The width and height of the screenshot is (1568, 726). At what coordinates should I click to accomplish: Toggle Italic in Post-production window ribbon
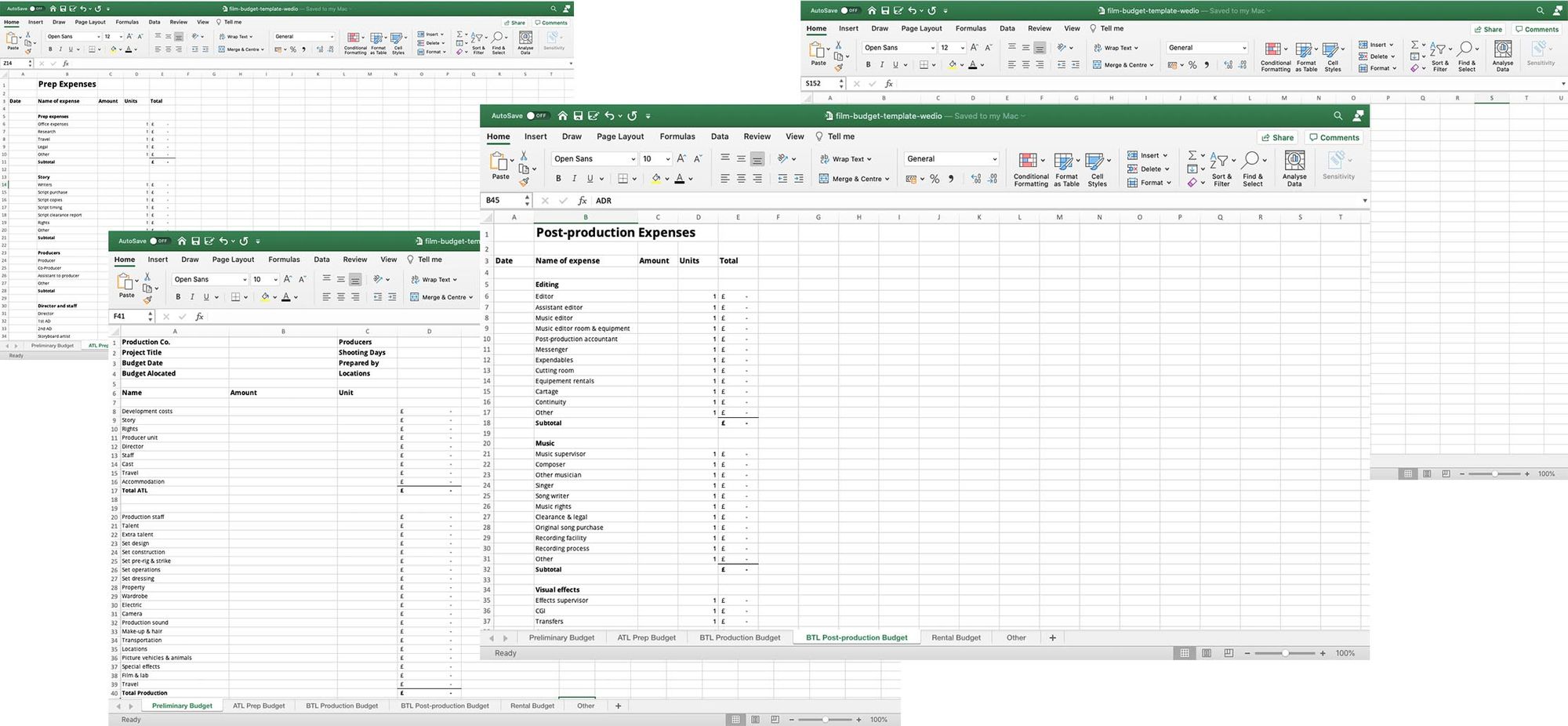pos(574,179)
